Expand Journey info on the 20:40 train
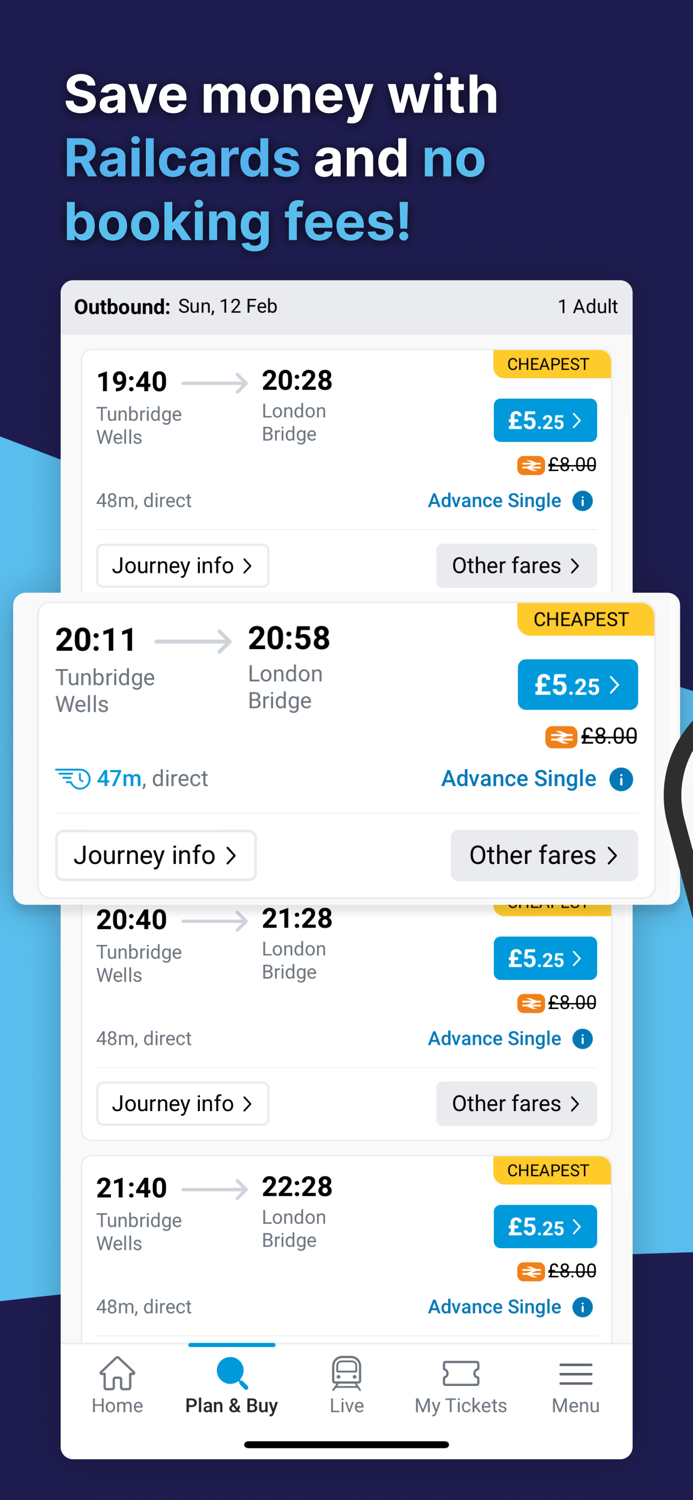 click(182, 1103)
